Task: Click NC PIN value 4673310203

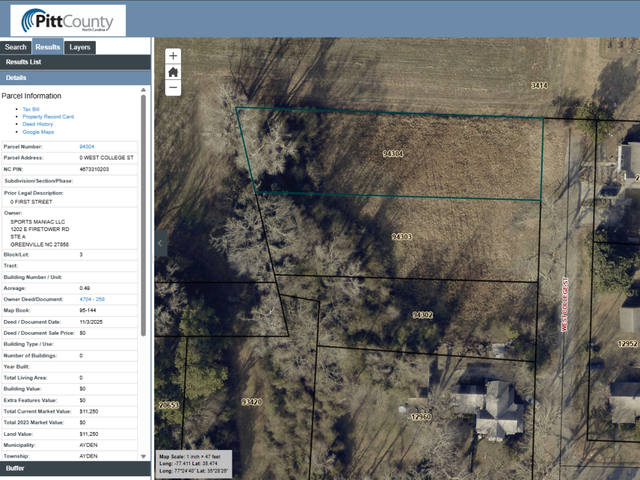Action: coord(94,169)
